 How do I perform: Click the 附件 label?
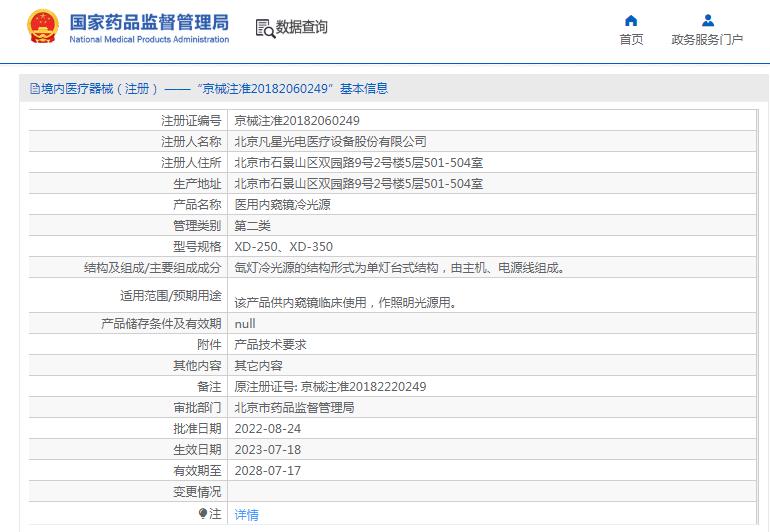[209, 345]
